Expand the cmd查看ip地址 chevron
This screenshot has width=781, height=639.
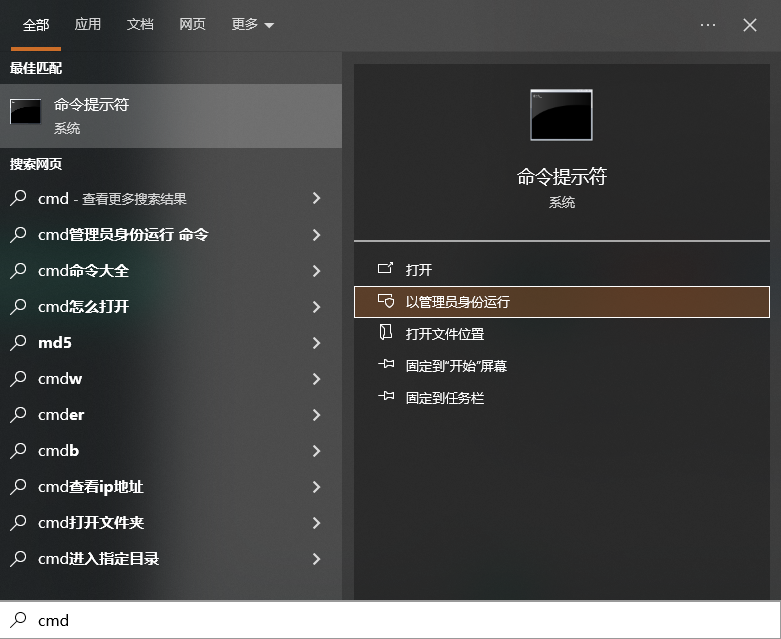[316, 487]
